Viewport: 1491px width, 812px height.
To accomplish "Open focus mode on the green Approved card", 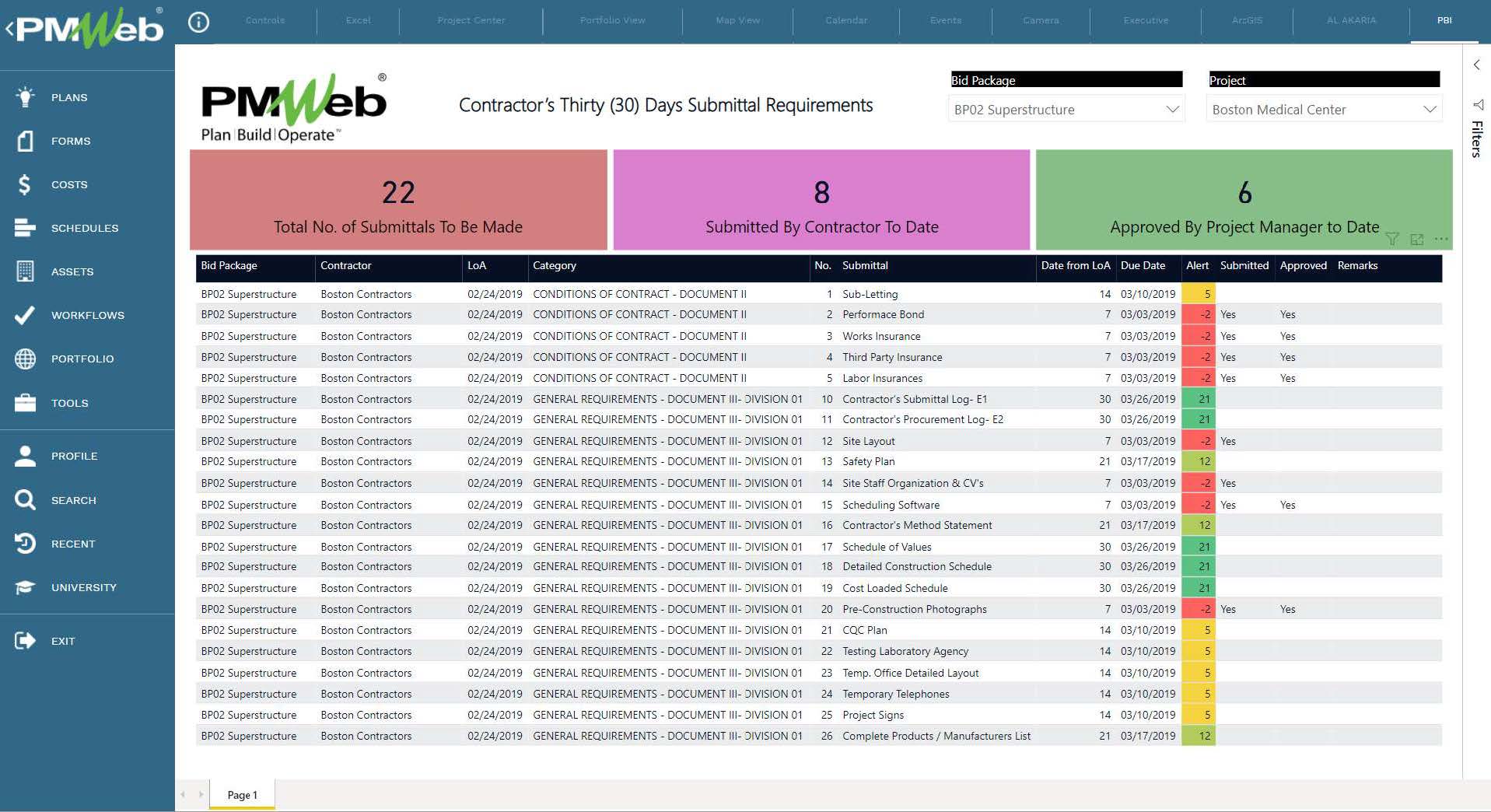I will 1416,240.
